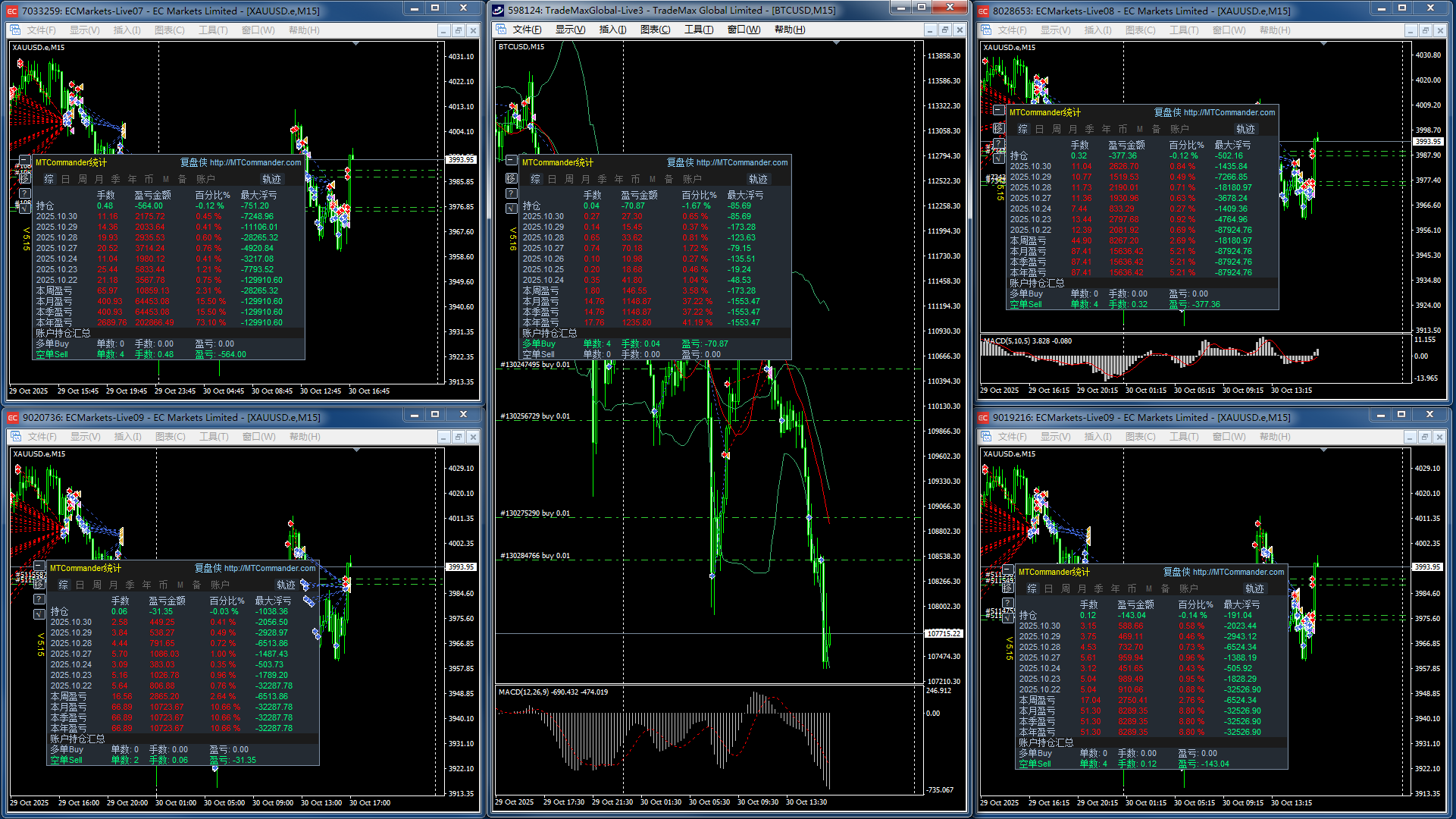Screen dimensions: 1456x819
Task: Collapse the top-left MTCommander panel with its minus icon
Action: pos(25,161)
